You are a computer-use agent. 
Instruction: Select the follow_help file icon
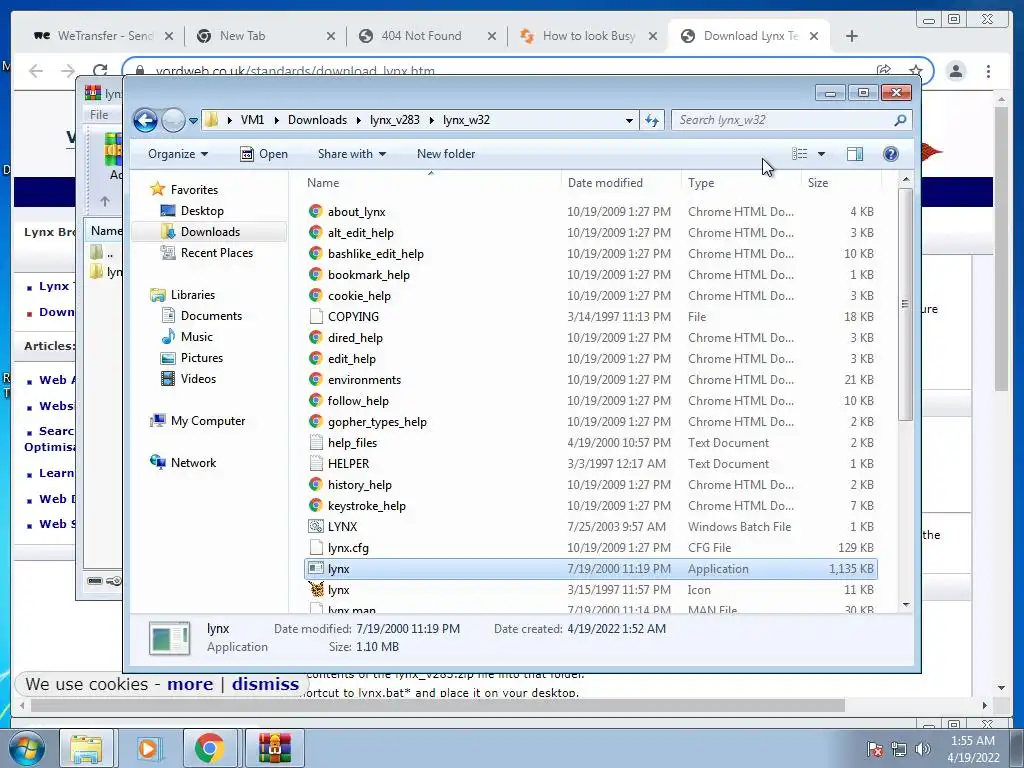tap(316, 400)
